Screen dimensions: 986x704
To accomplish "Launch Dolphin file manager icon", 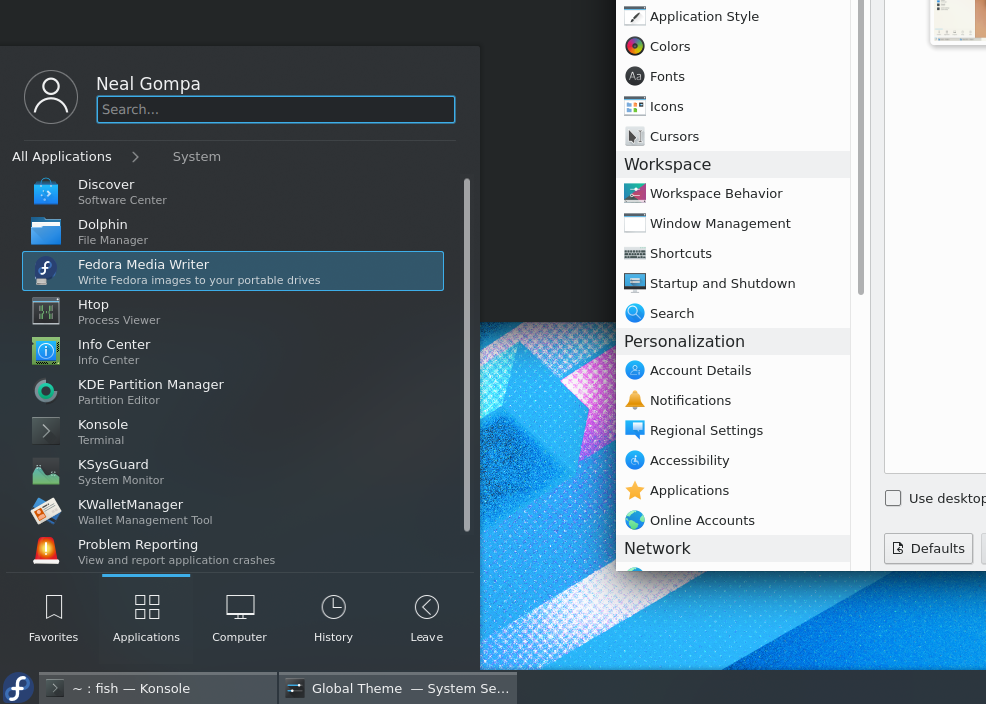I will pyautogui.click(x=46, y=232).
